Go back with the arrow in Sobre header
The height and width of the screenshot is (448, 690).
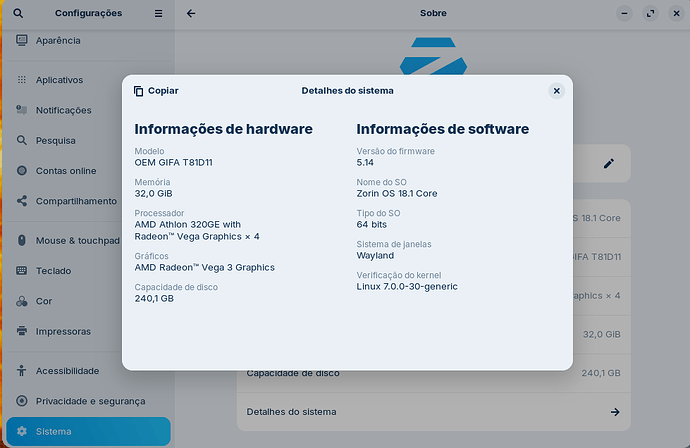[x=191, y=14]
